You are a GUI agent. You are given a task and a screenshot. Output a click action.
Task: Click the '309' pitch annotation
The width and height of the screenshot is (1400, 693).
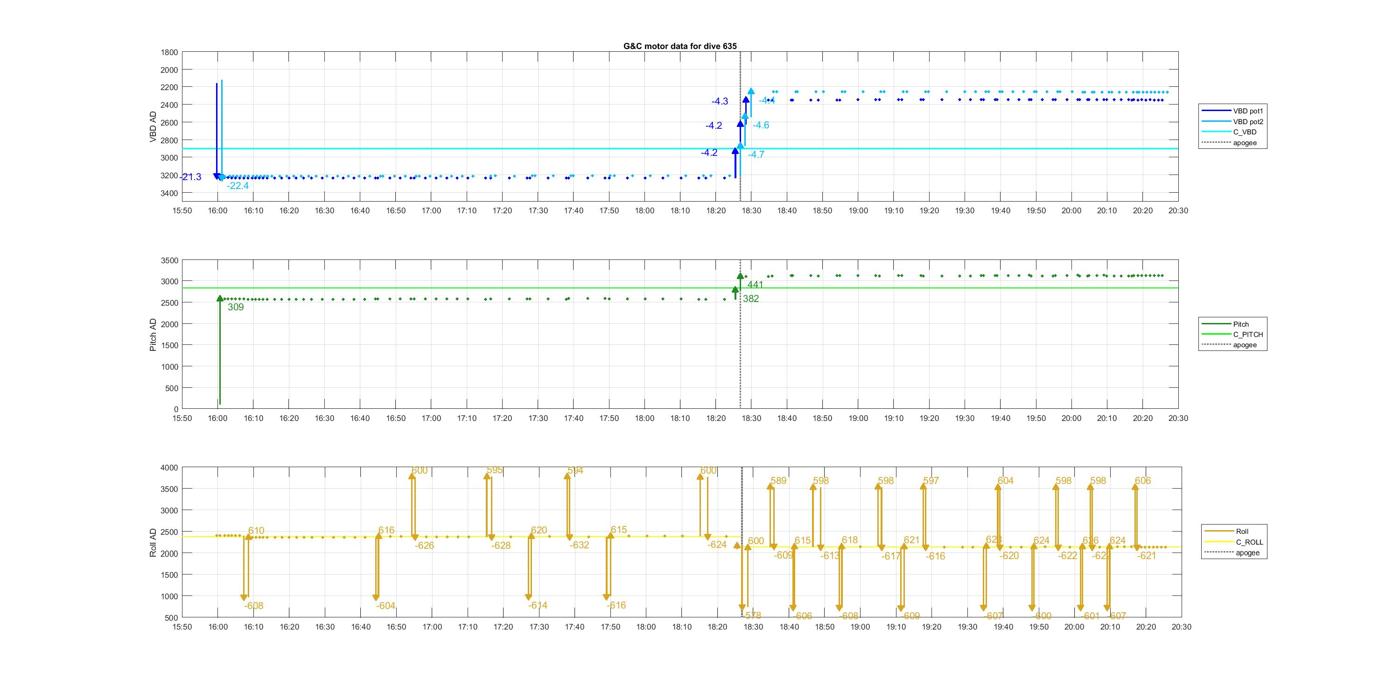click(x=236, y=307)
